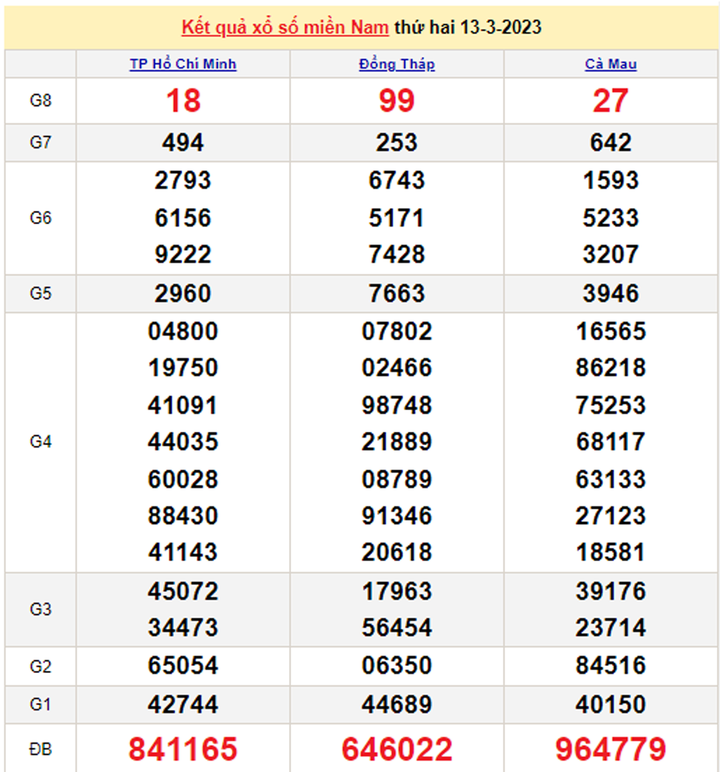Click G7 number 642
The image size is (720, 772).
pos(611,143)
